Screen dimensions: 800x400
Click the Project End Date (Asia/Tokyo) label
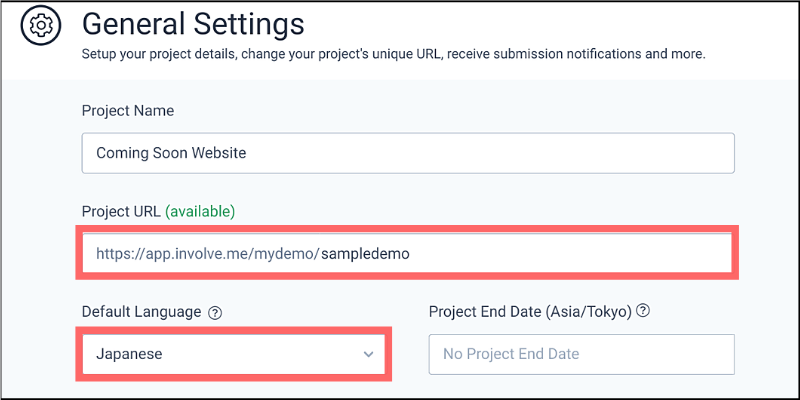530,311
